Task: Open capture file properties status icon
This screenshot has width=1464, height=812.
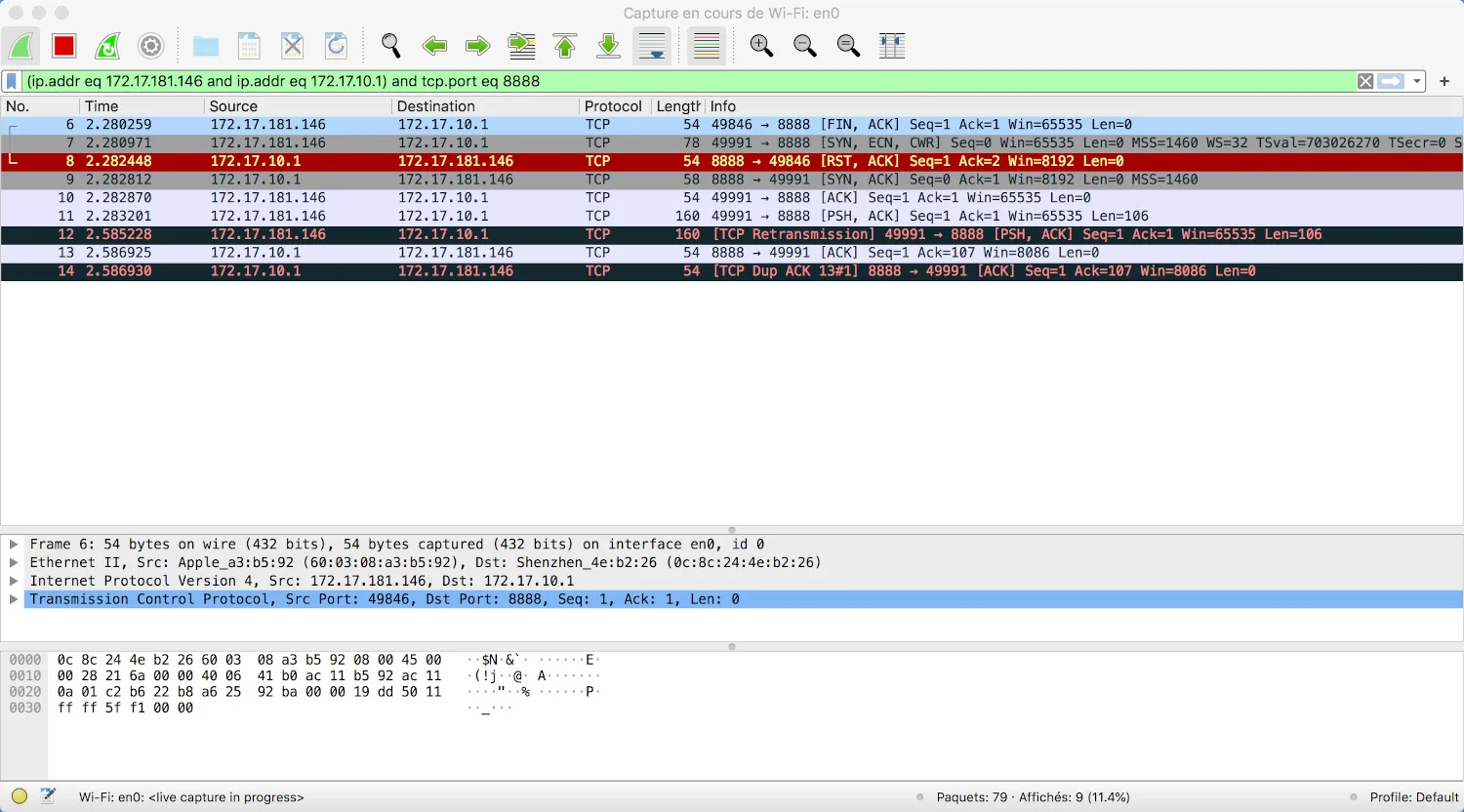Action: pos(48,796)
